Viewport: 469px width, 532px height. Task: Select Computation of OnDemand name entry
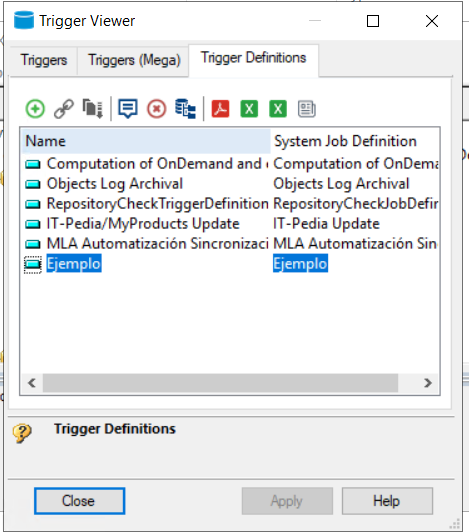tap(157, 164)
